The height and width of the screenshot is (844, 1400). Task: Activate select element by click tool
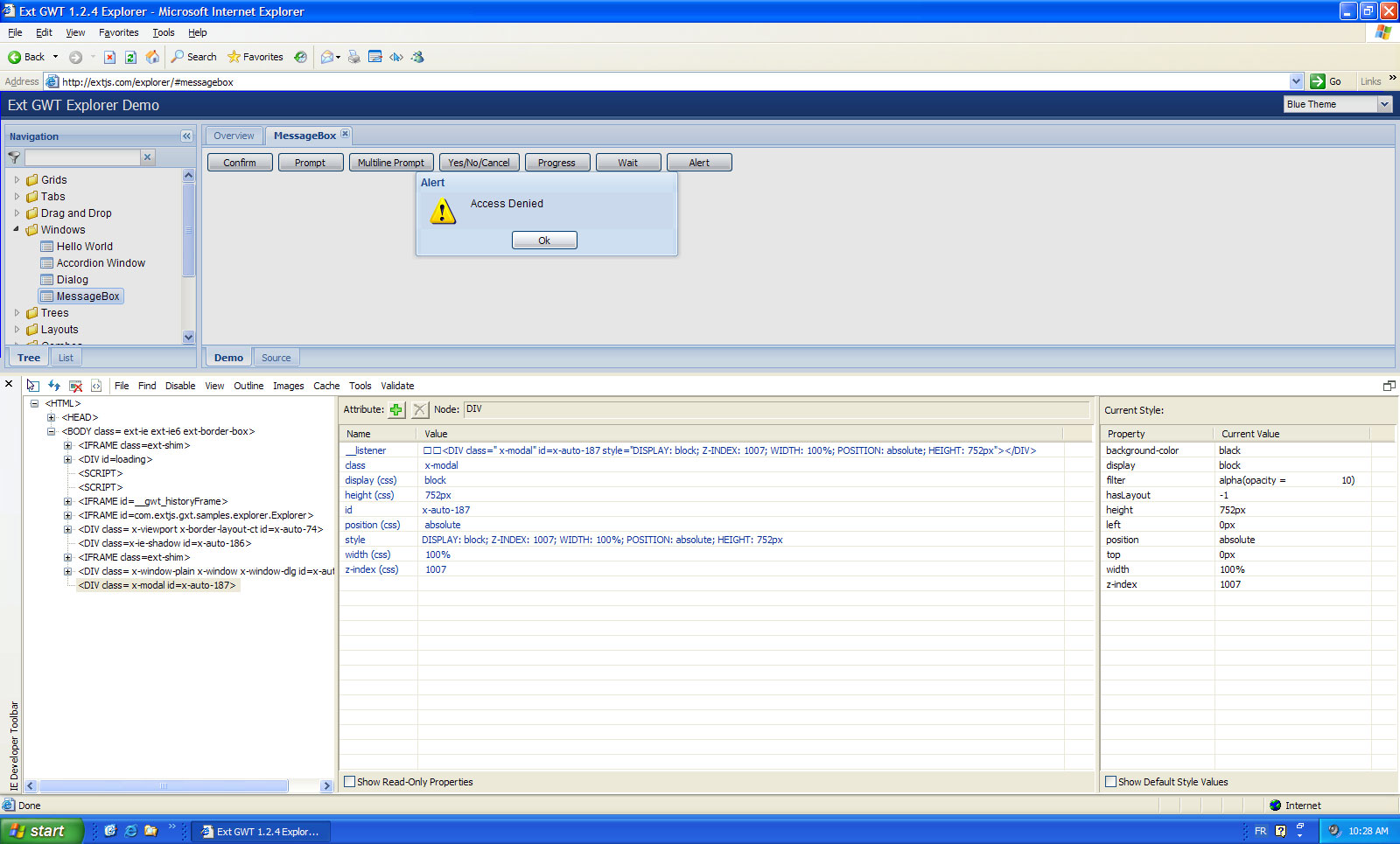(x=32, y=386)
